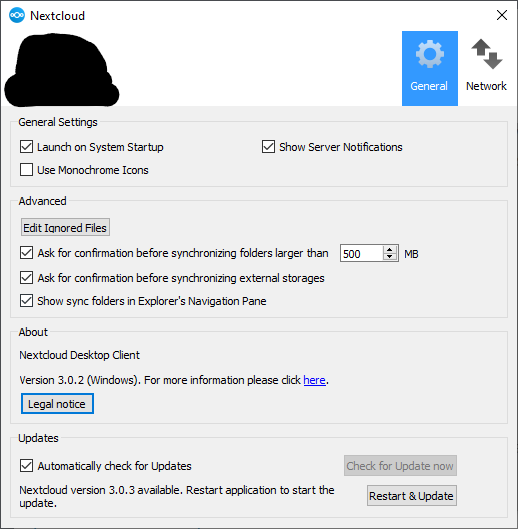The height and width of the screenshot is (529, 518).
Task: Uncheck Show Server Notifications
Action: coord(268,147)
